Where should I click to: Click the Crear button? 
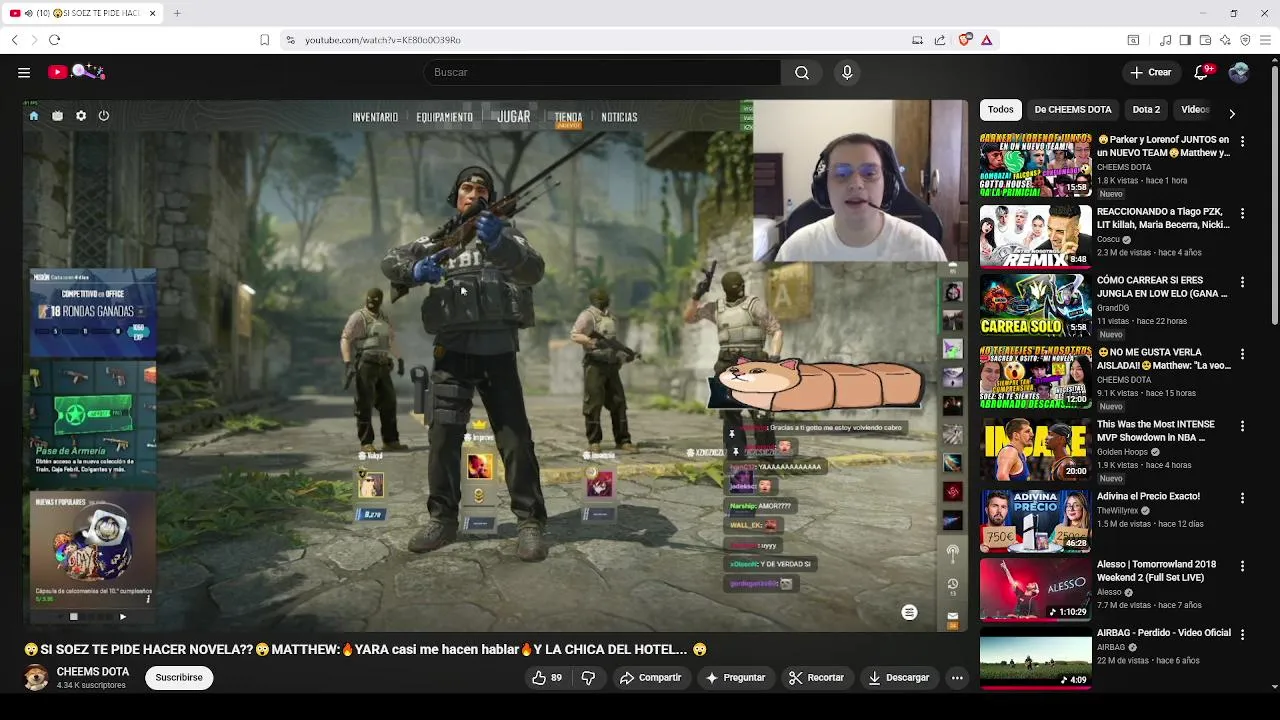[1150, 72]
